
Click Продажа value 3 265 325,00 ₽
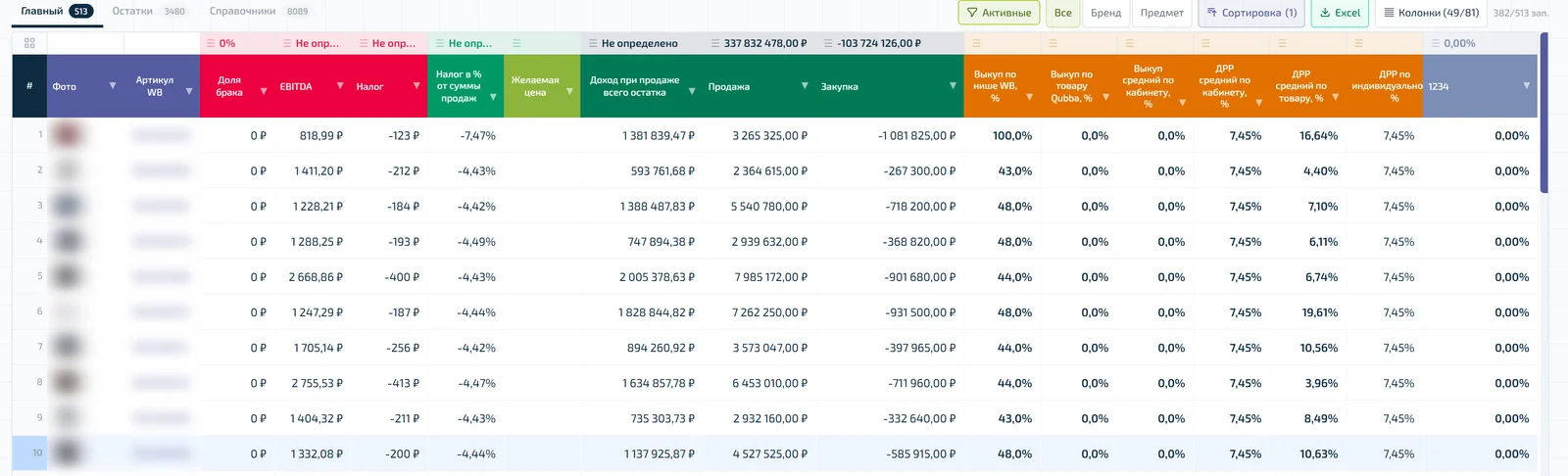point(769,136)
